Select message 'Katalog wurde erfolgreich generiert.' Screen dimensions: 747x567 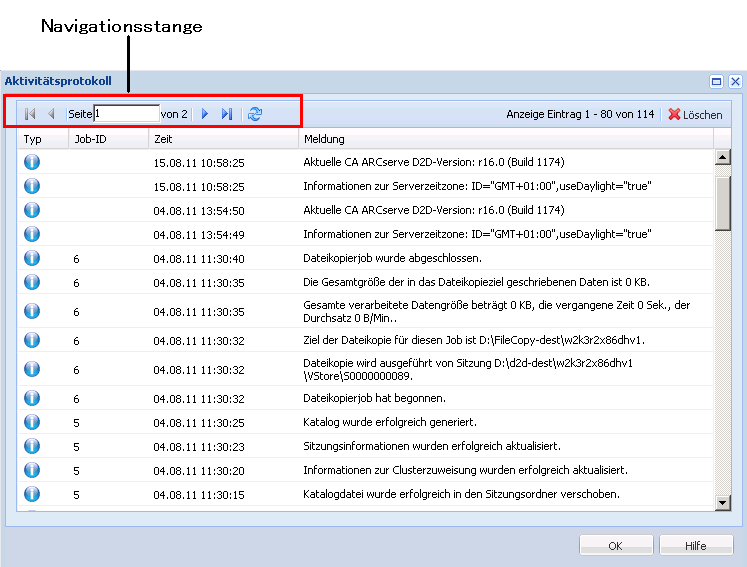(390, 422)
